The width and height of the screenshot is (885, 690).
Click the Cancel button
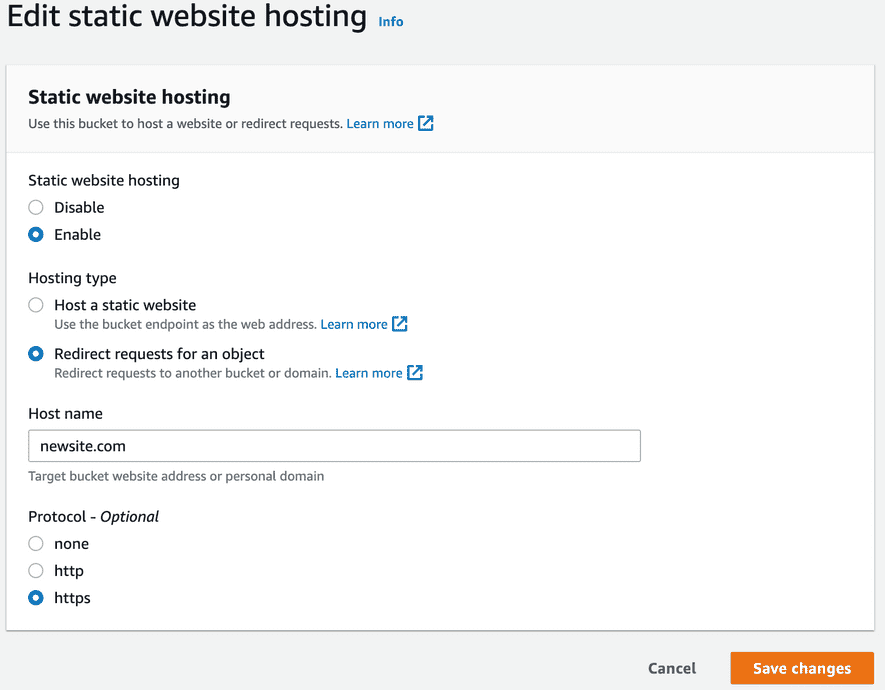pyautogui.click(x=672, y=668)
